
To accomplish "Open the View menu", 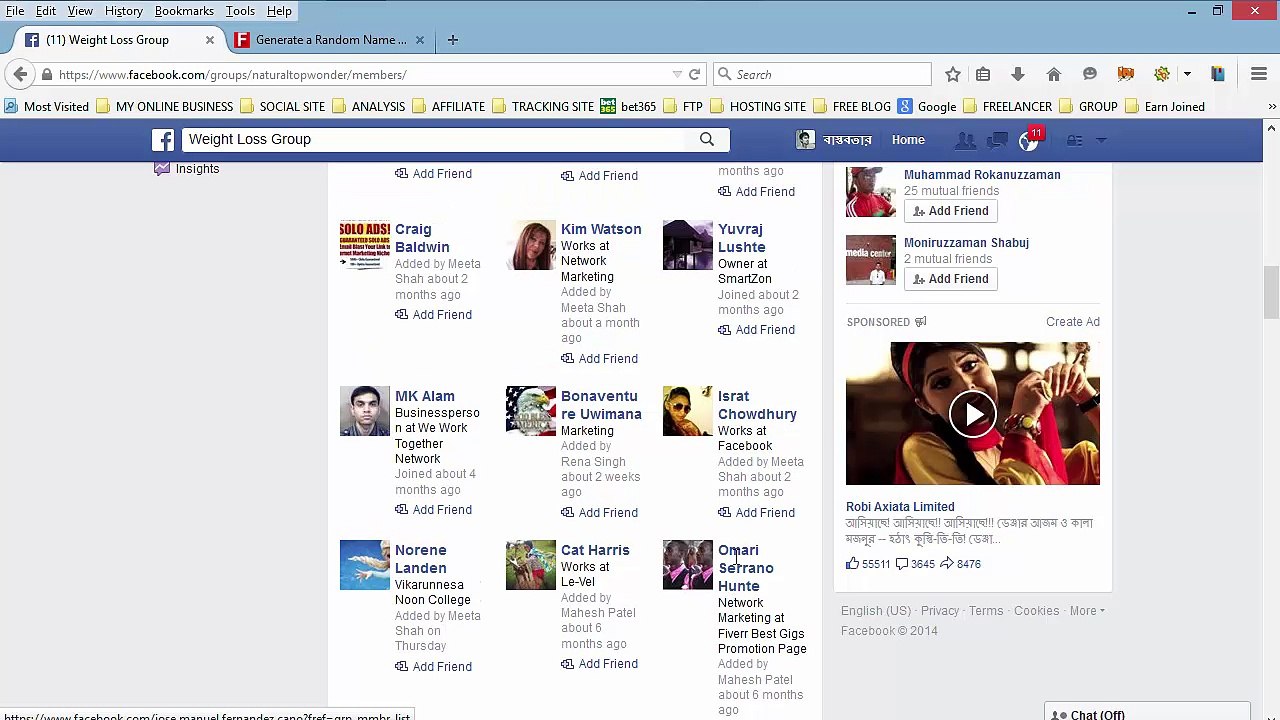I will click(80, 11).
